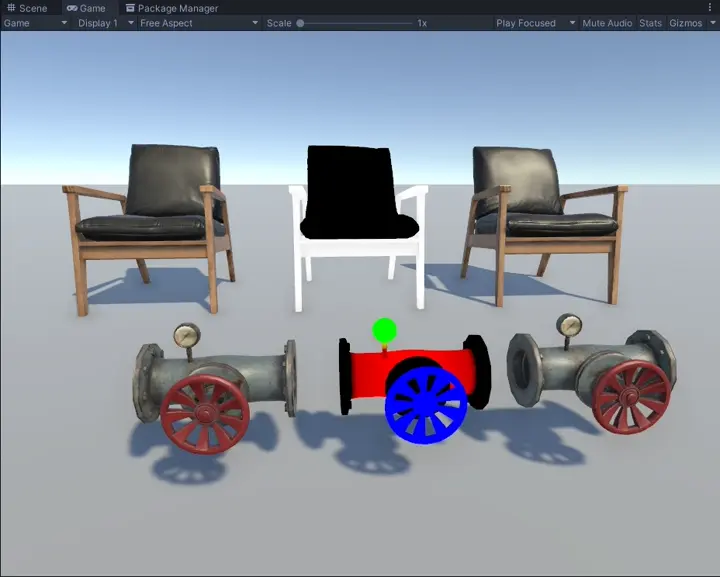Click the Scene tab grid icon
Screen dimensions: 720x577
(11, 8)
